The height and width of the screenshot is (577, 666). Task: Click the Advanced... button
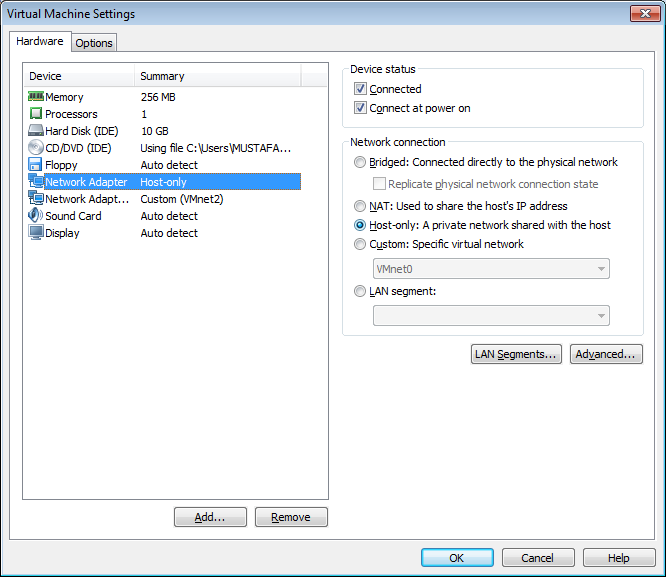pos(606,354)
